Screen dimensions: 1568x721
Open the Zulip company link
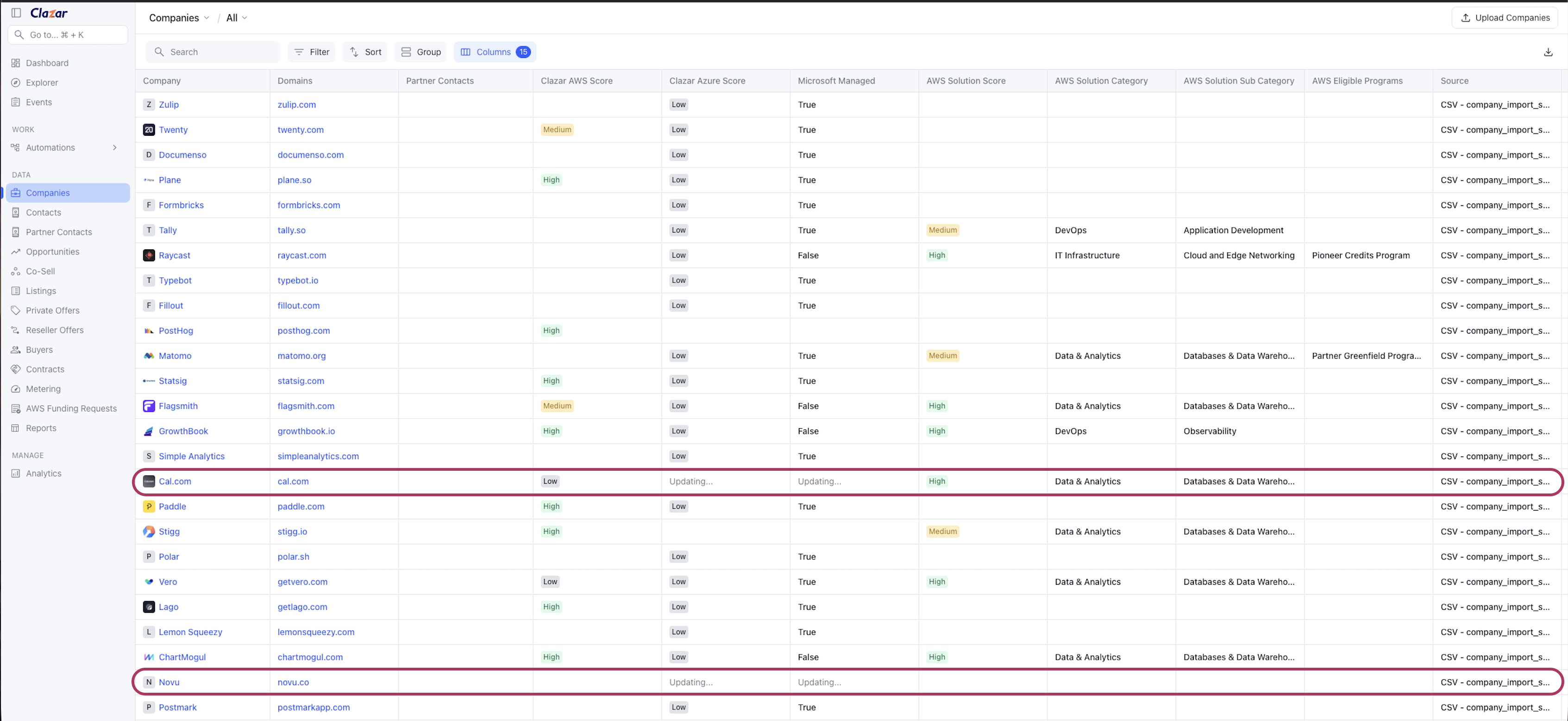(x=169, y=105)
